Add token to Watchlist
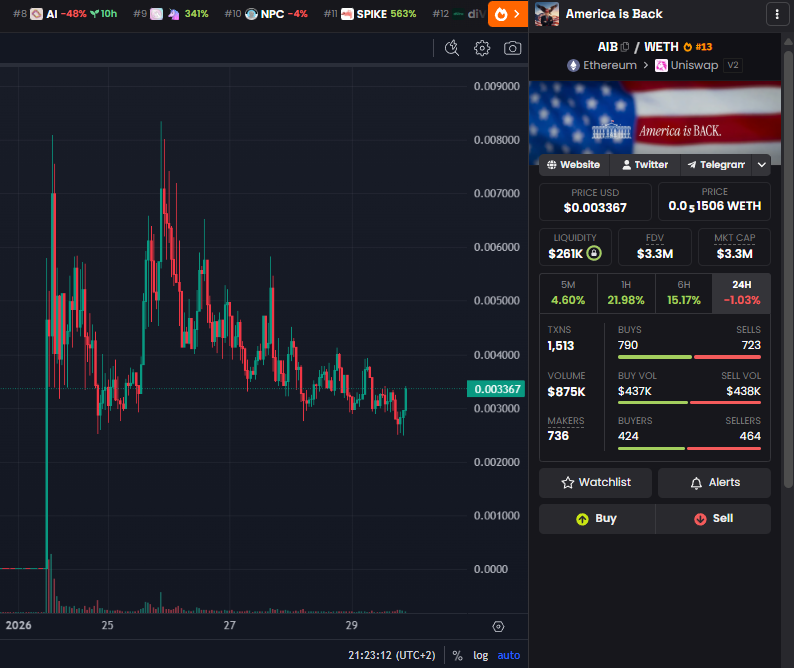This screenshot has height=668, width=794. (596, 483)
